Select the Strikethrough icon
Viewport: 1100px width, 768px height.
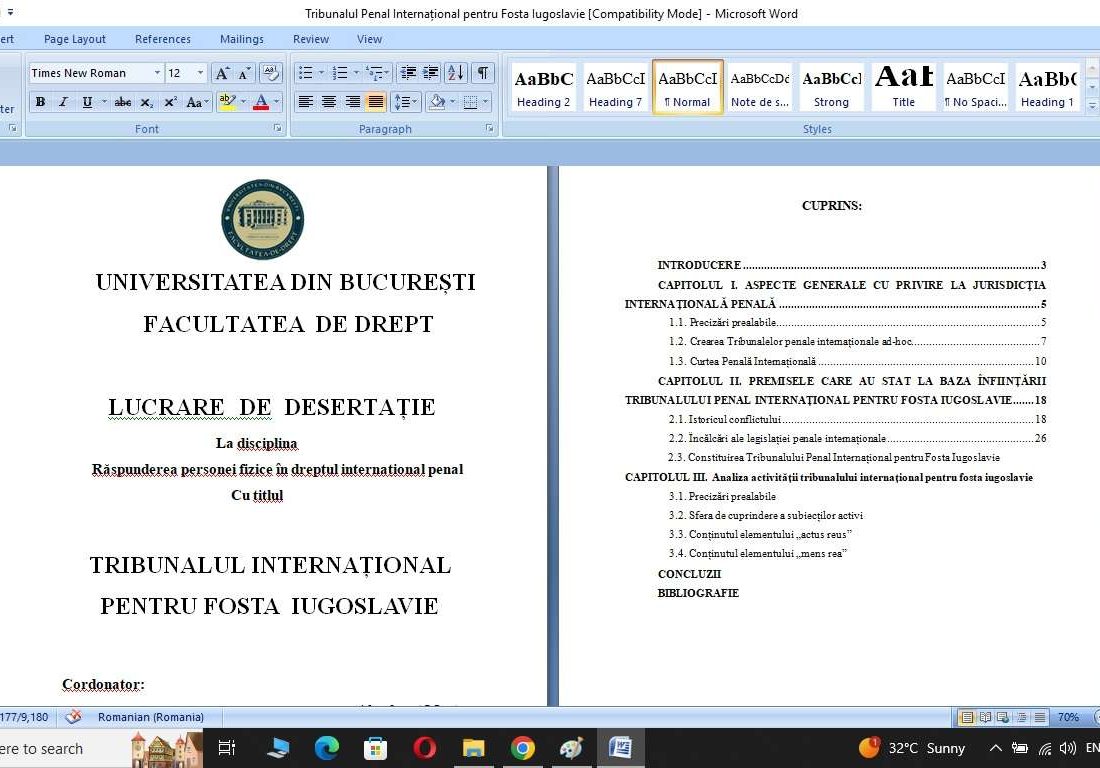point(124,102)
